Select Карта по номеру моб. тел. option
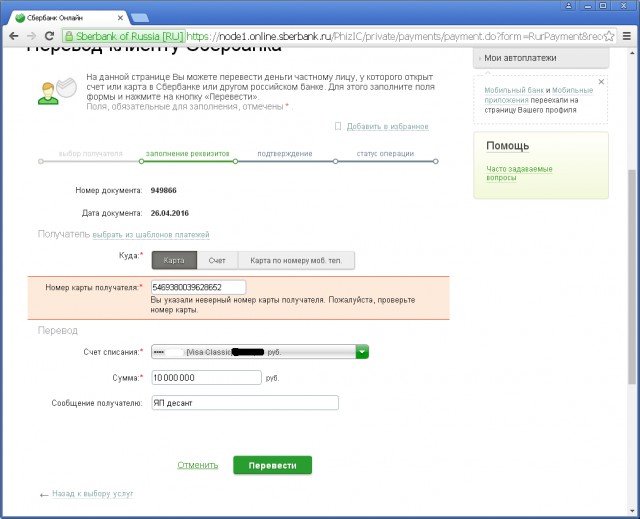Screen dimensions: 640x519 click(296, 260)
